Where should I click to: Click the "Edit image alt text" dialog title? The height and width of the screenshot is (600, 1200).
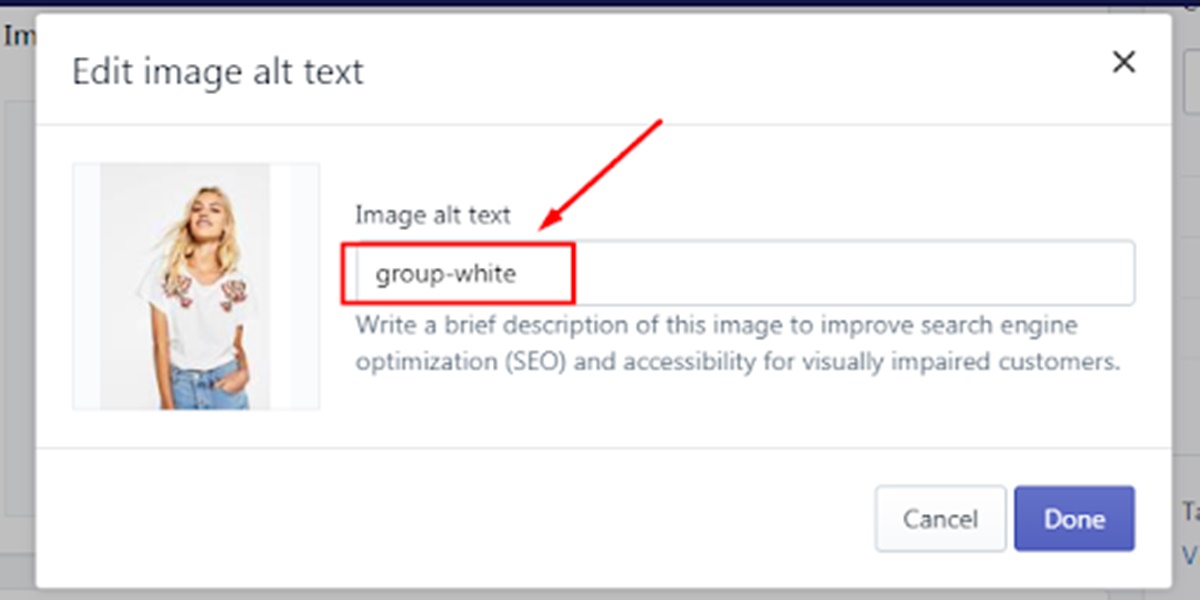[218, 72]
